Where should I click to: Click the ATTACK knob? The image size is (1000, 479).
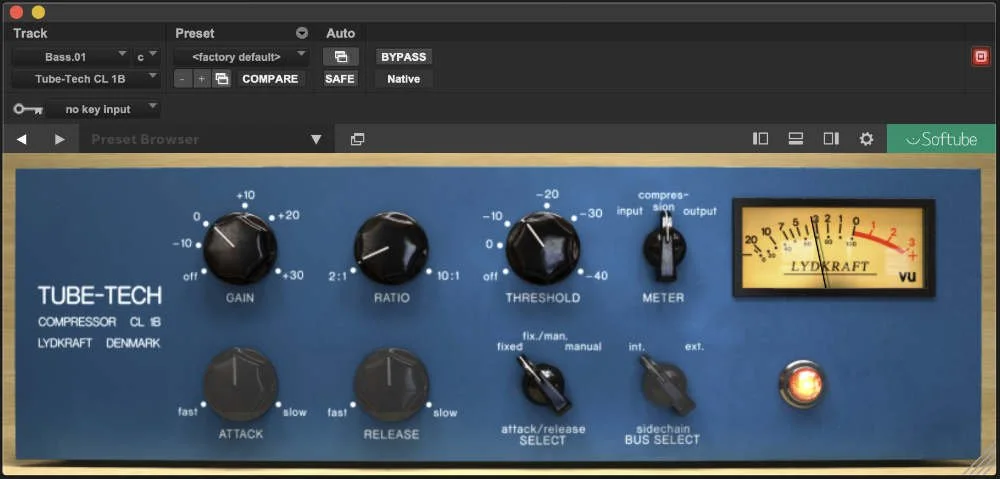point(240,384)
